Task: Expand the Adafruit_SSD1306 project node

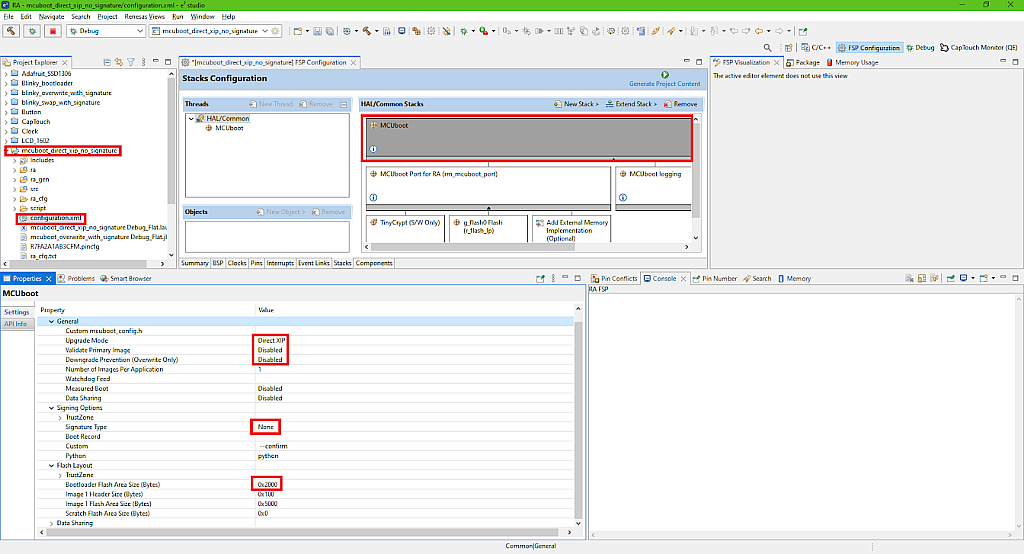Action: [6, 74]
